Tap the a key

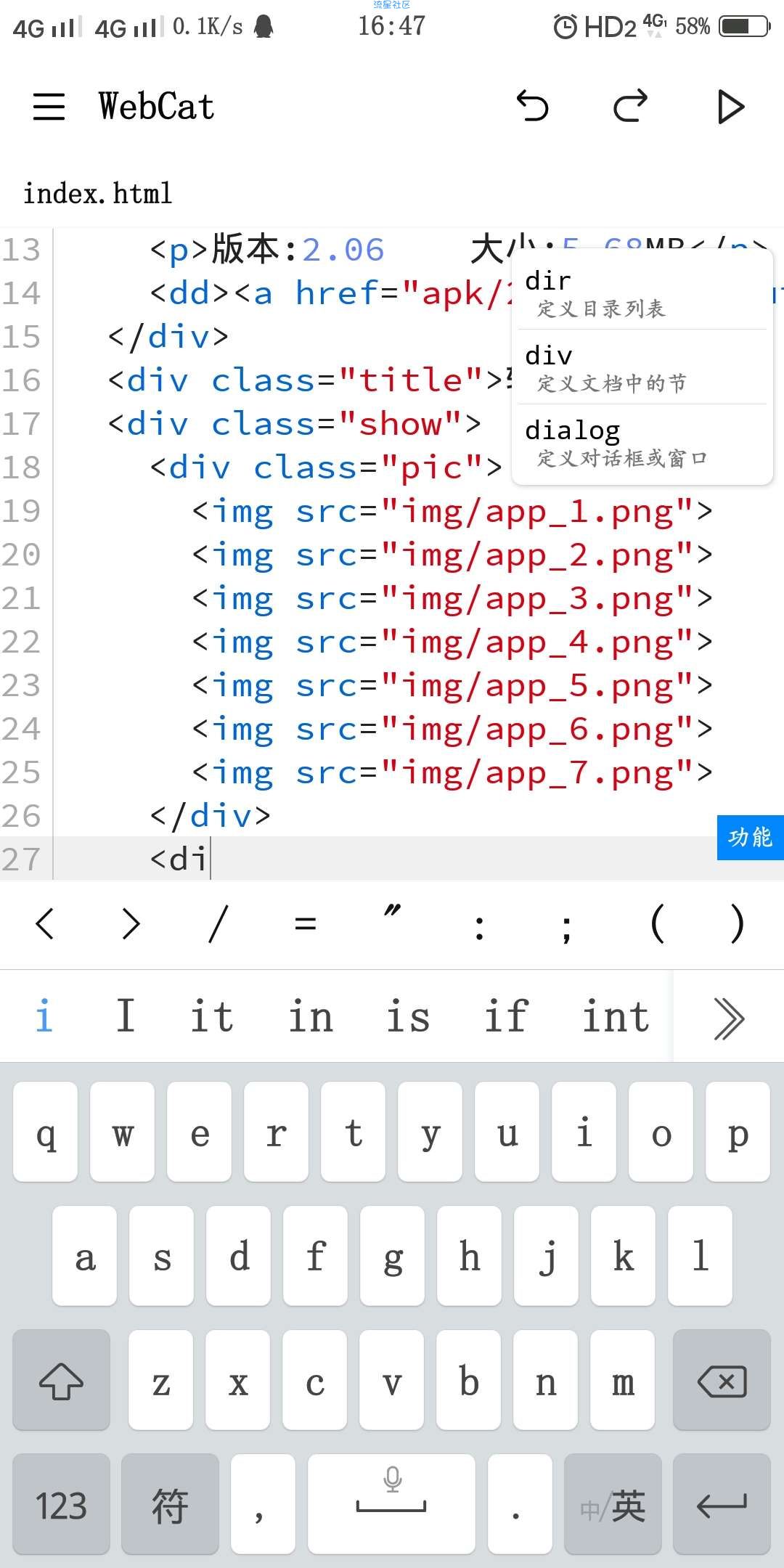point(85,1256)
